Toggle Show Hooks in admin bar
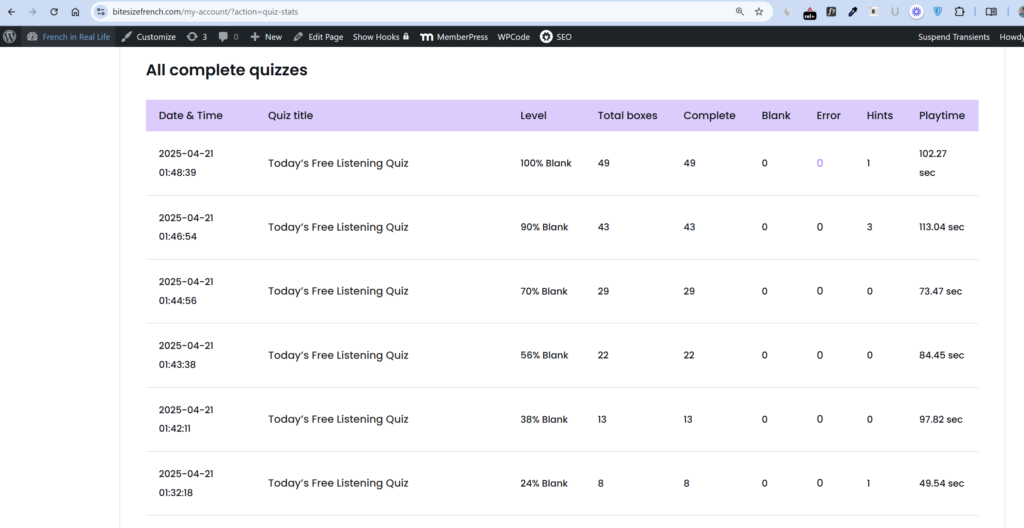Image resolution: width=1024 pixels, height=528 pixels. tap(381, 37)
